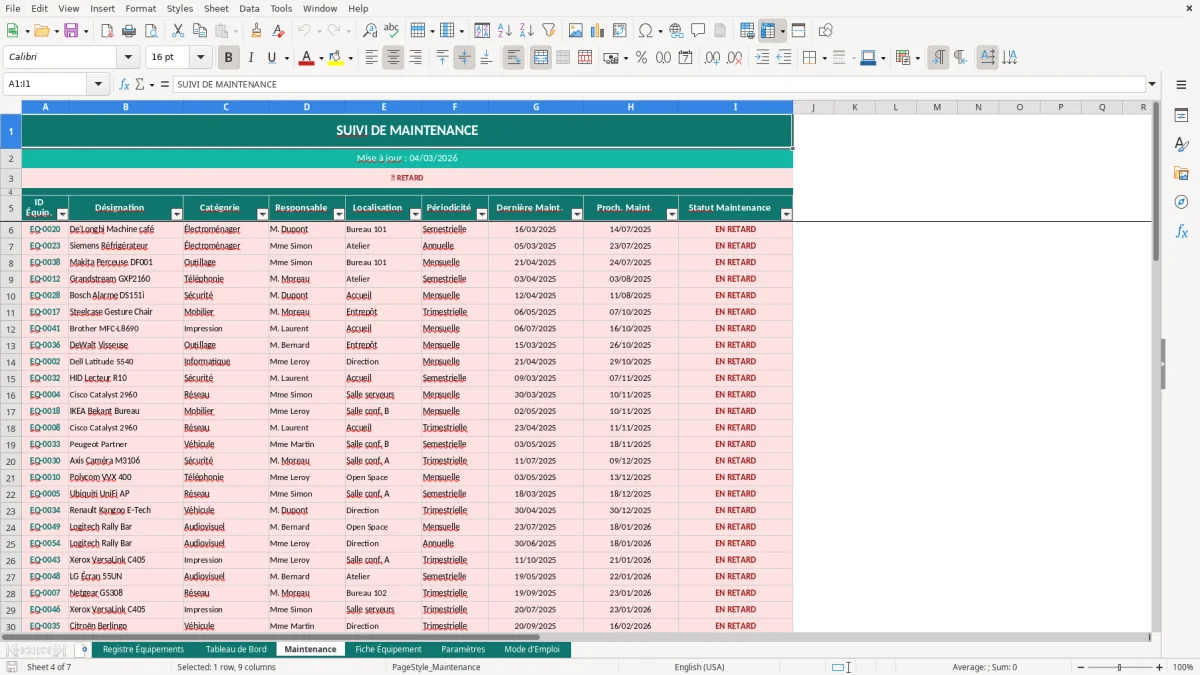The image size is (1200, 675).
Task: Switch to the Tableau de Bord sheet
Action: tap(236, 649)
